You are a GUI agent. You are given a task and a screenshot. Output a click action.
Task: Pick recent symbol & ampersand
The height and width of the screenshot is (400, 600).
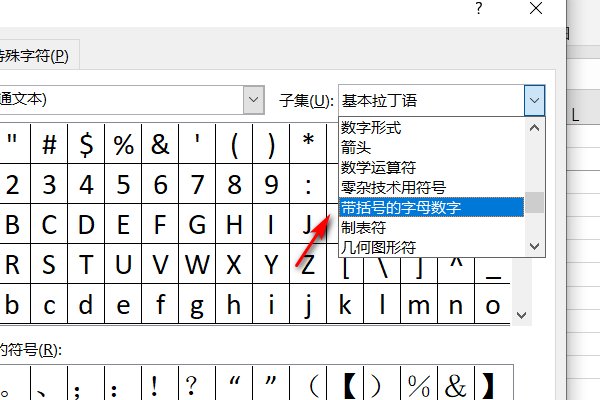[456, 383]
